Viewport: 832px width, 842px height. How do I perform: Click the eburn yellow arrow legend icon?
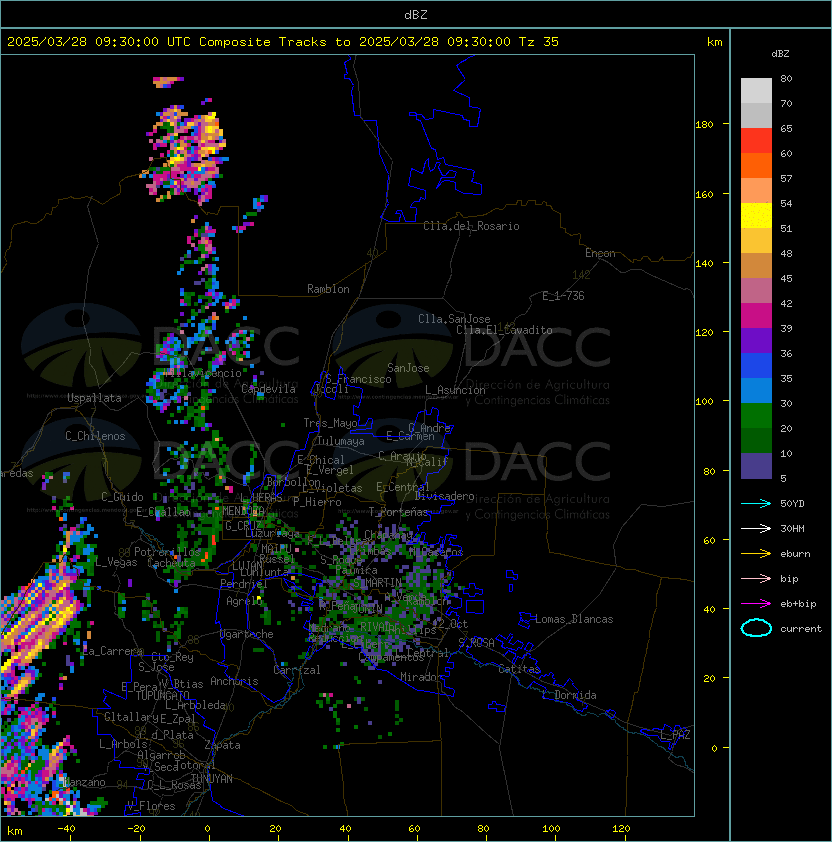pyautogui.click(x=756, y=554)
